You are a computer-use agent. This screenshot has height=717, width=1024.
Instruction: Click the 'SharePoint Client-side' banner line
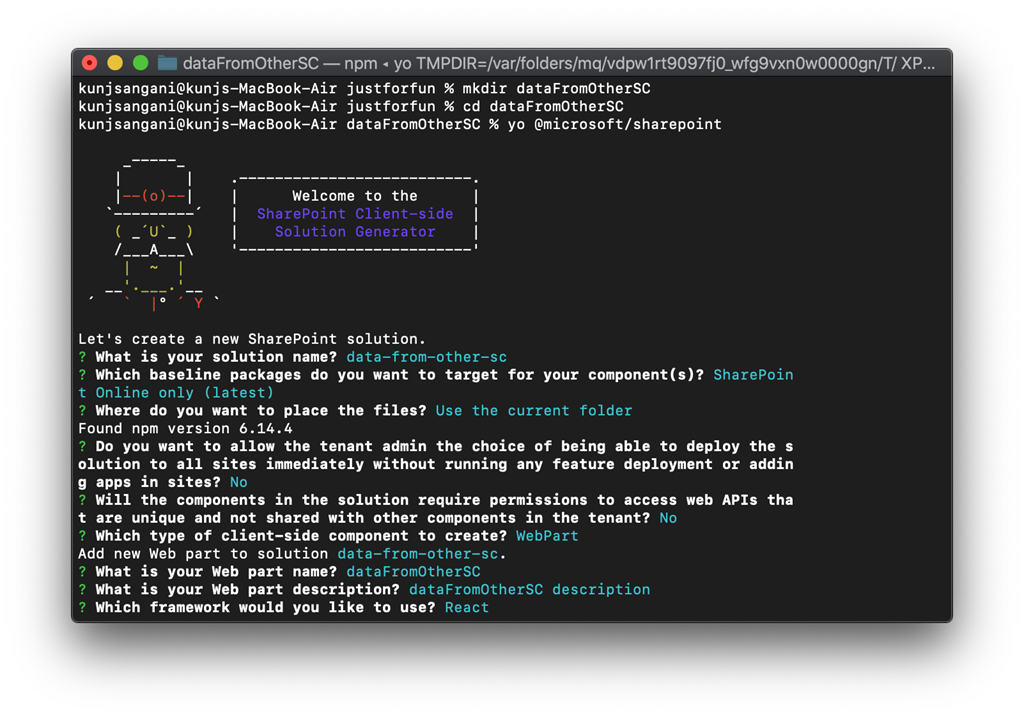pos(355,214)
